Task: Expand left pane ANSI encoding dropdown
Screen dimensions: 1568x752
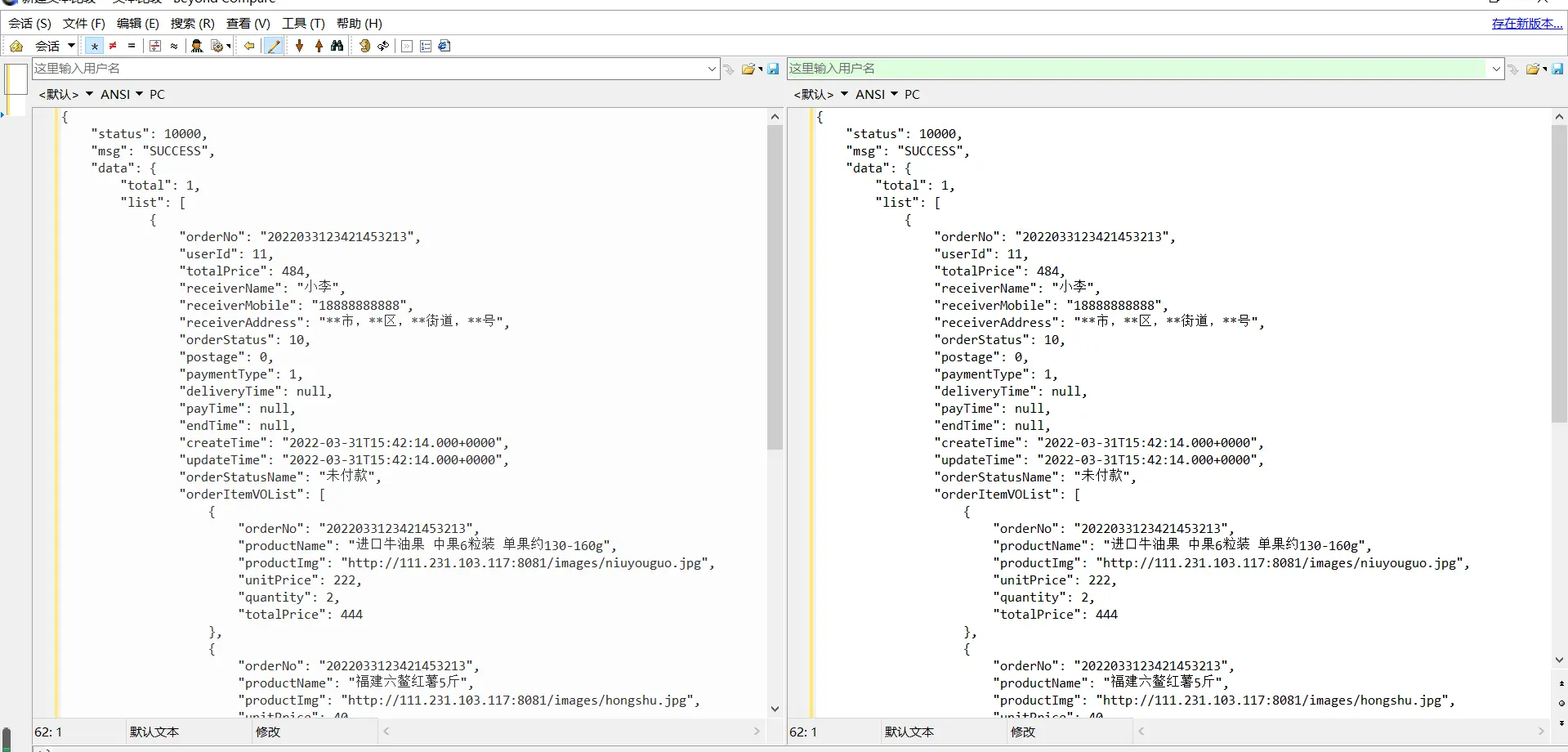Action: pyautogui.click(x=139, y=94)
